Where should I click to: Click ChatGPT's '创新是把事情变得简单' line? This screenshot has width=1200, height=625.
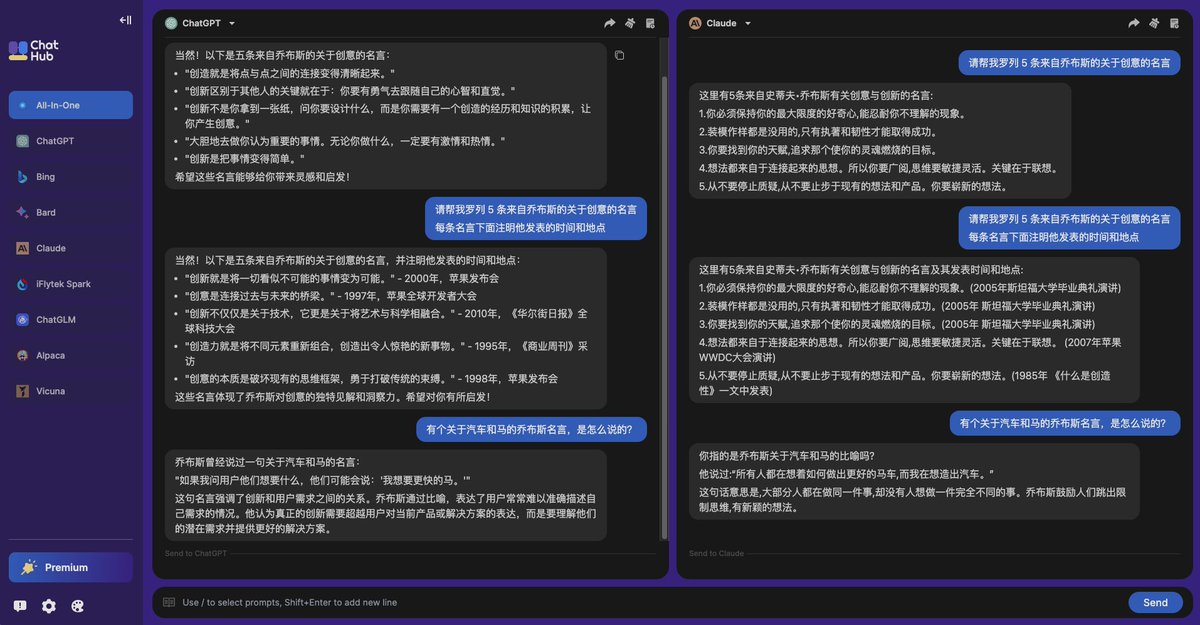coord(245,159)
